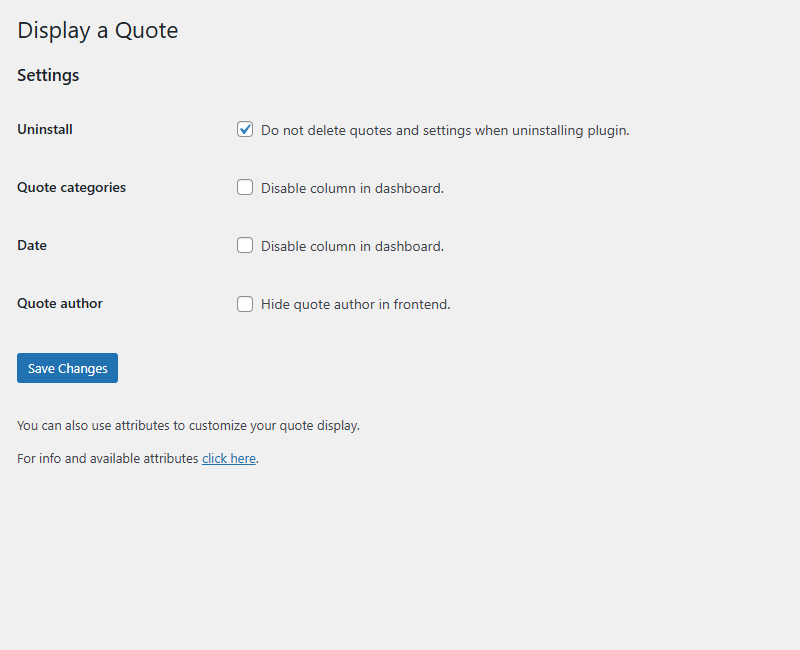The width and height of the screenshot is (800, 650).
Task: Select the Date settings label
Action: pyautogui.click(x=31, y=245)
